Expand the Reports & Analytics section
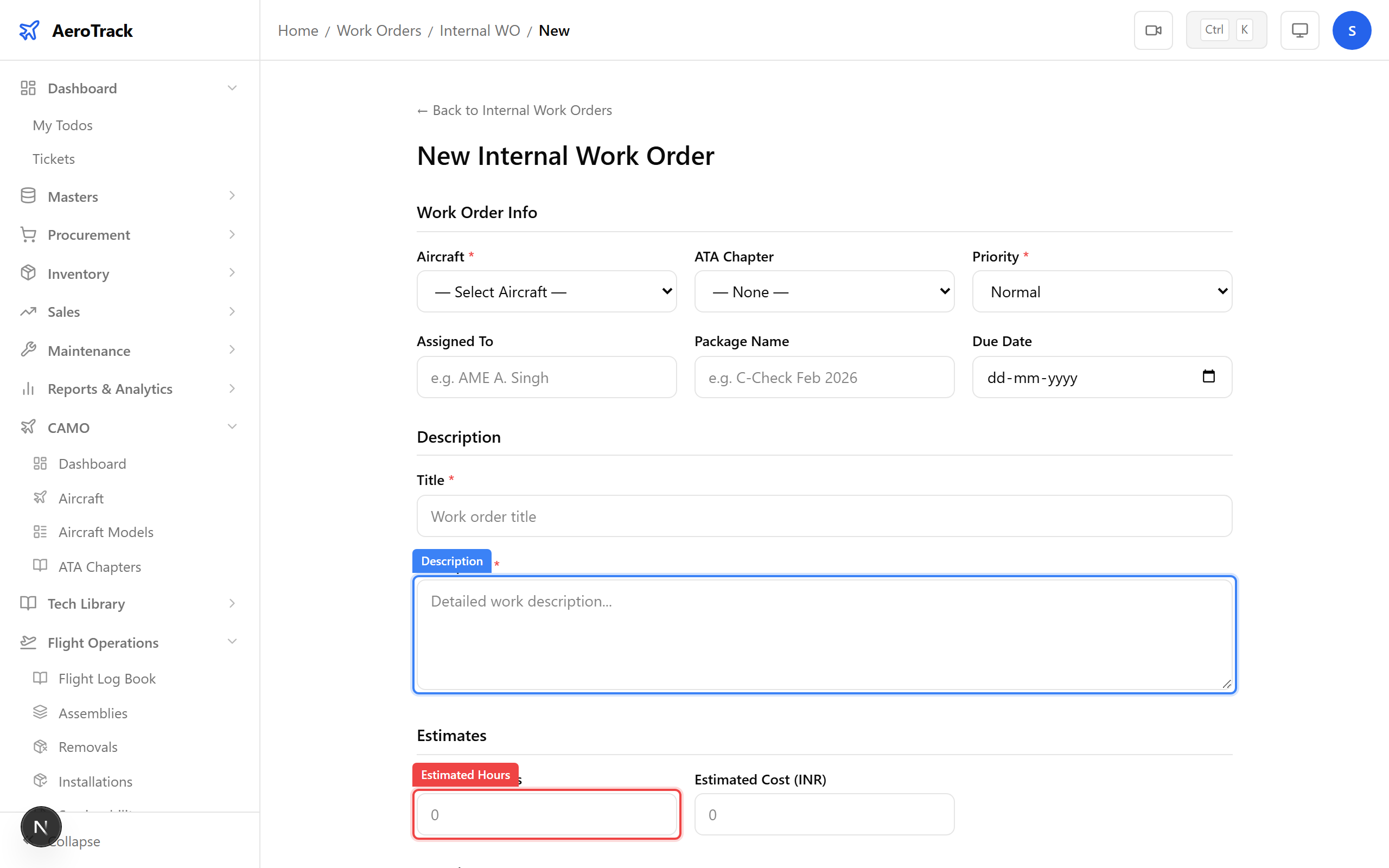The image size is (1389, 868). tap(232, 388)
